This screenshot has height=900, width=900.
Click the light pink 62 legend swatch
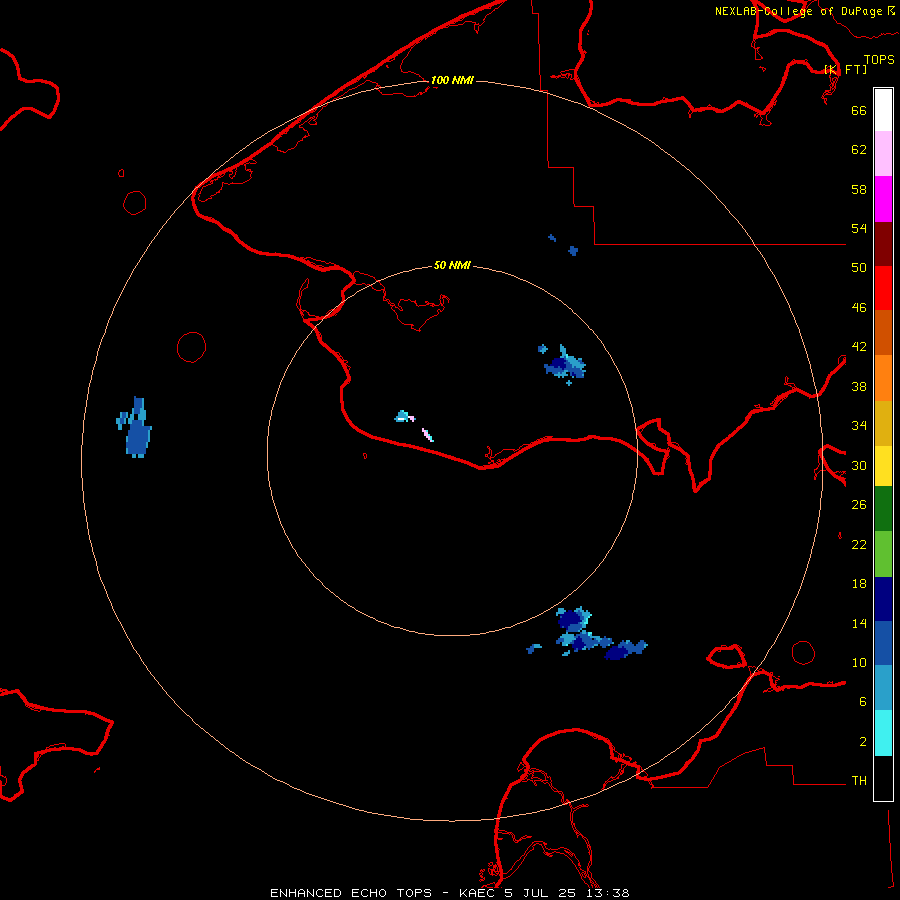[883, 153]
